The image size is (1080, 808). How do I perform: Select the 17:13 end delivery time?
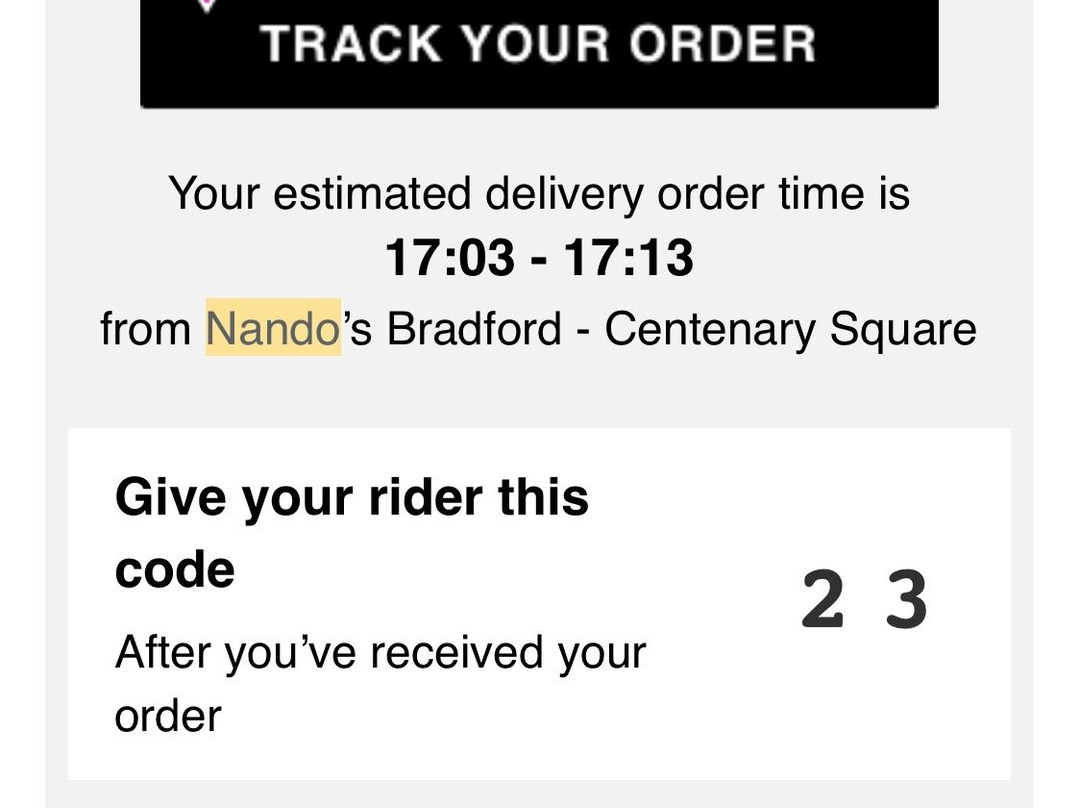[628, 259]
